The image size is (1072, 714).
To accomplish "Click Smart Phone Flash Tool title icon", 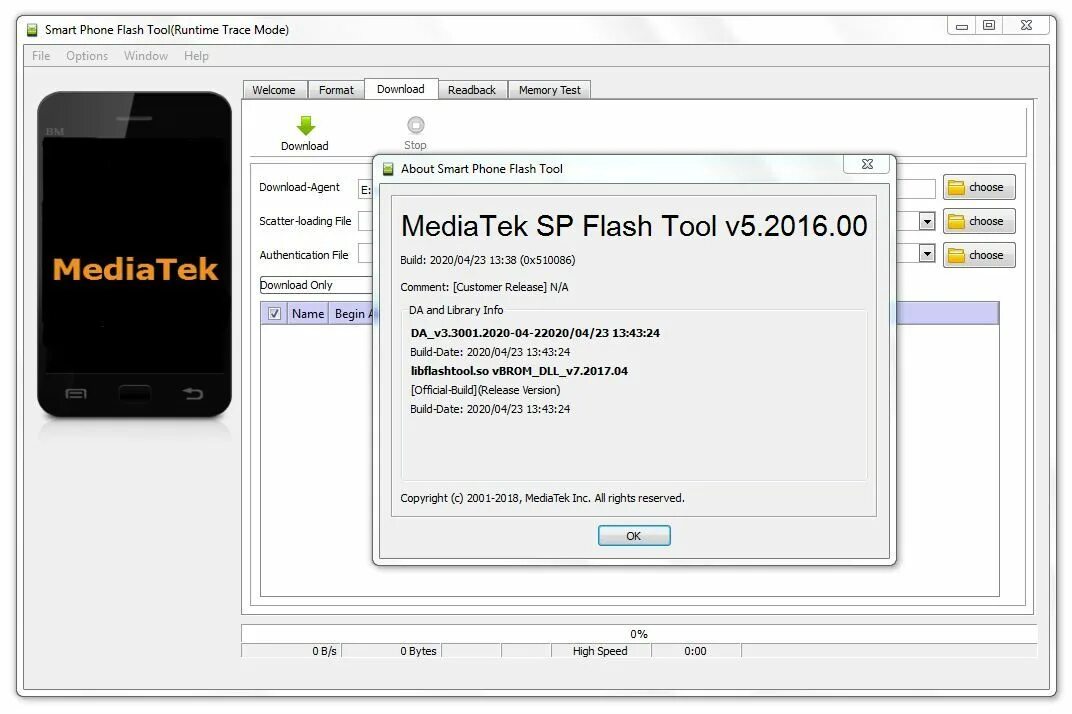I will pyautogui.click(x=32, y=30).
